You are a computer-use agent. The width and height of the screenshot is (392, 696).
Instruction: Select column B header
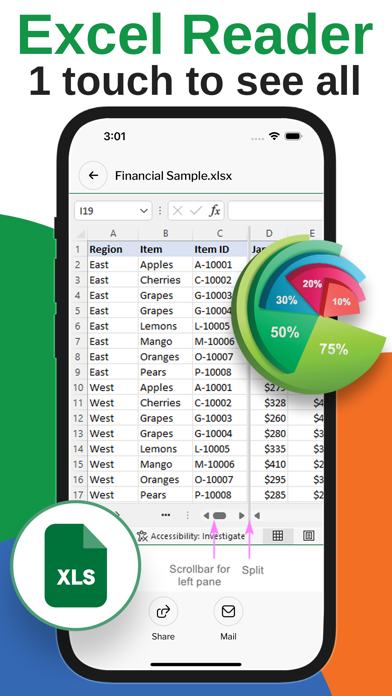[x=166, y=234]
